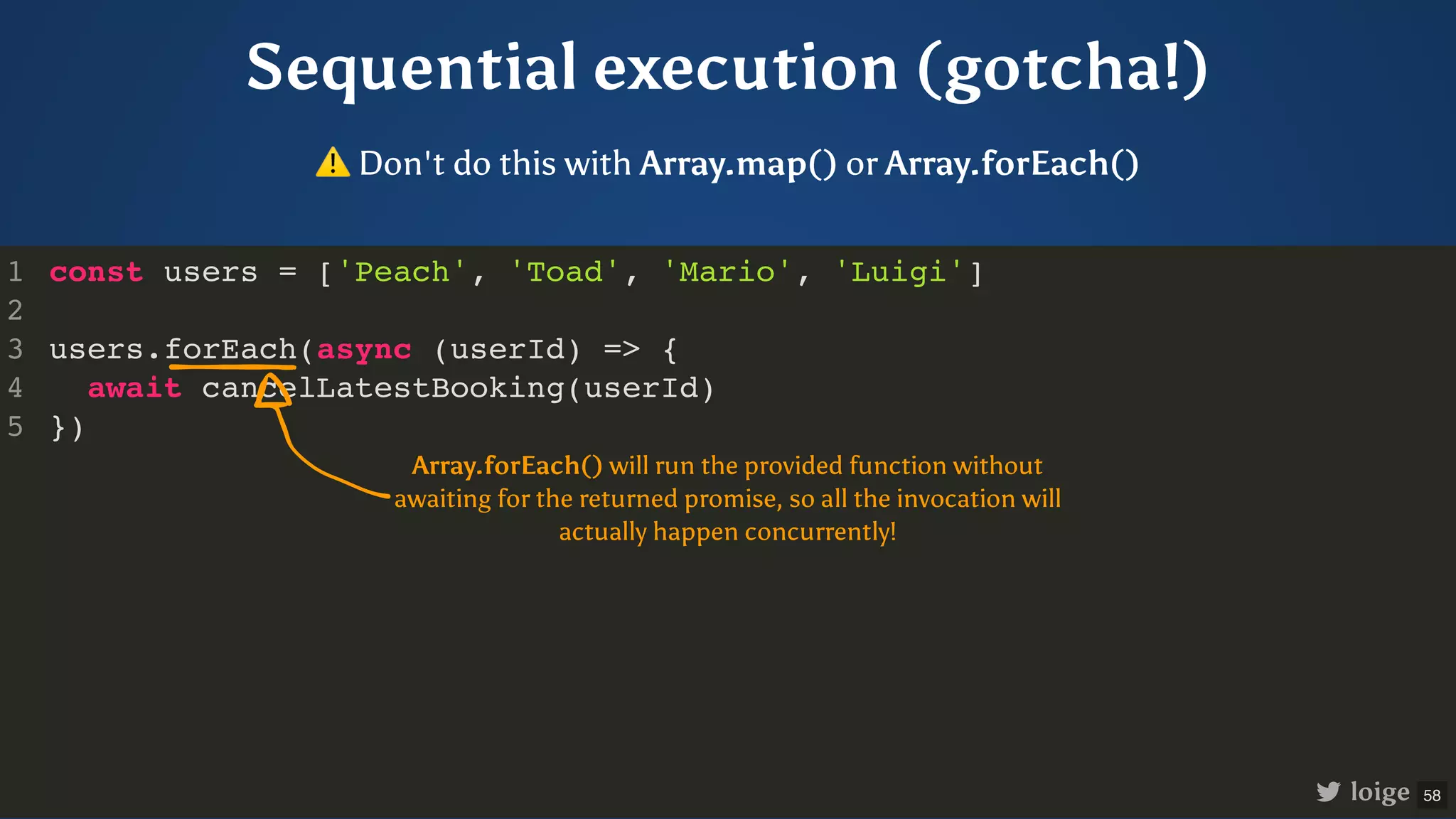Click the 'Luigi' string literal
1456x819 pixels.
click(x=899, y=272)
